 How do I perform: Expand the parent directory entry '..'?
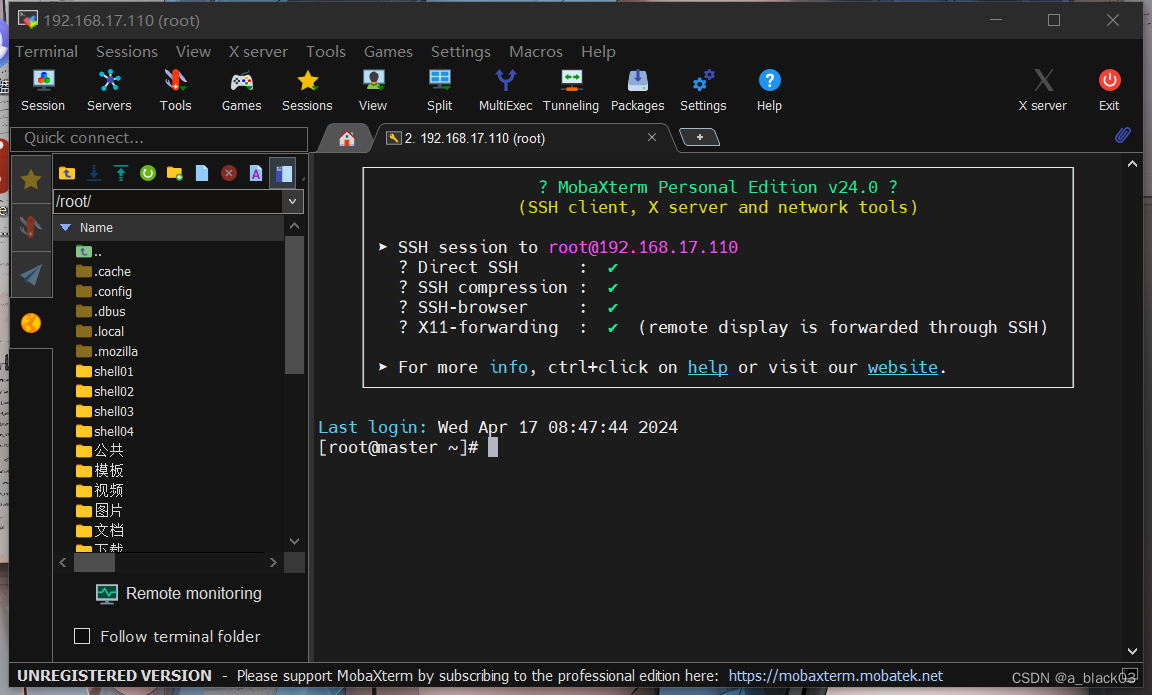click(x=90, y=251)
